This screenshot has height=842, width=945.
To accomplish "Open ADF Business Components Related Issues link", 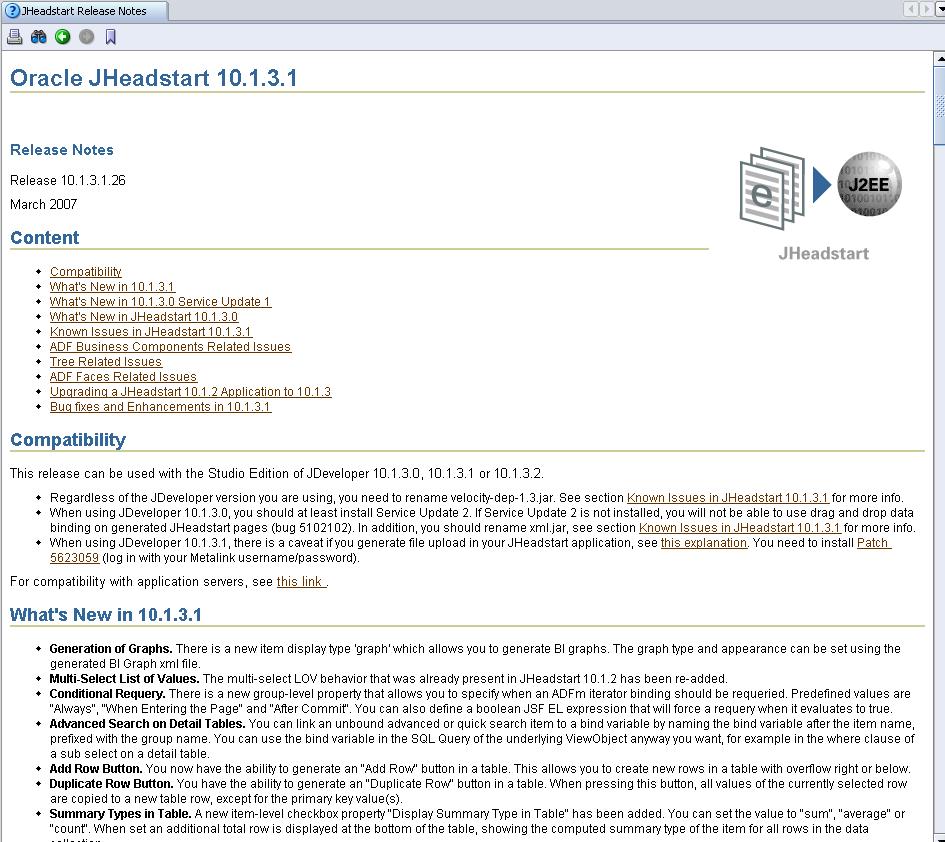I will [x=170, y=347].
